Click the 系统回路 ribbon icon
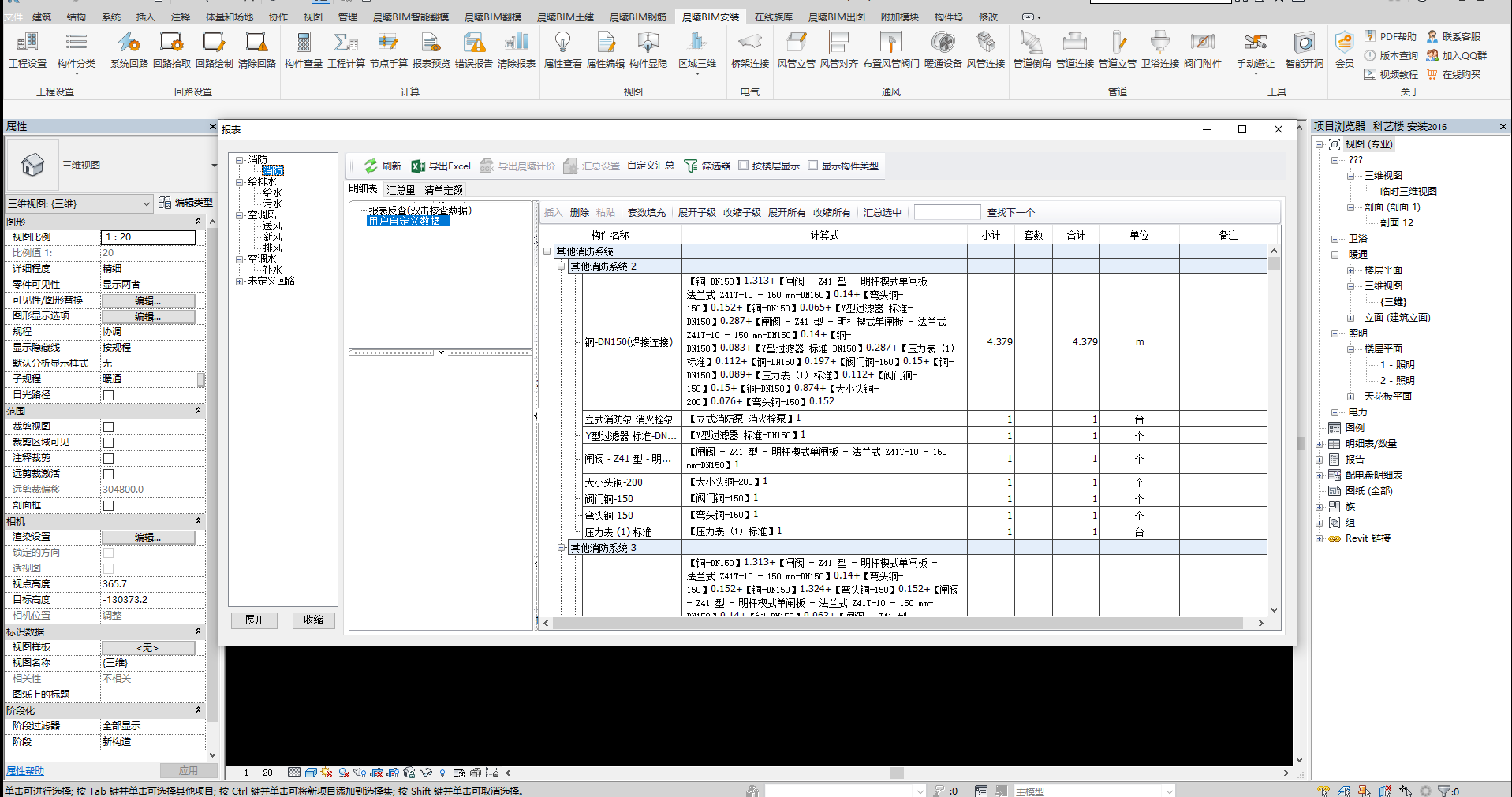Viewport: 1512px width, 797px height. (129, 43)
